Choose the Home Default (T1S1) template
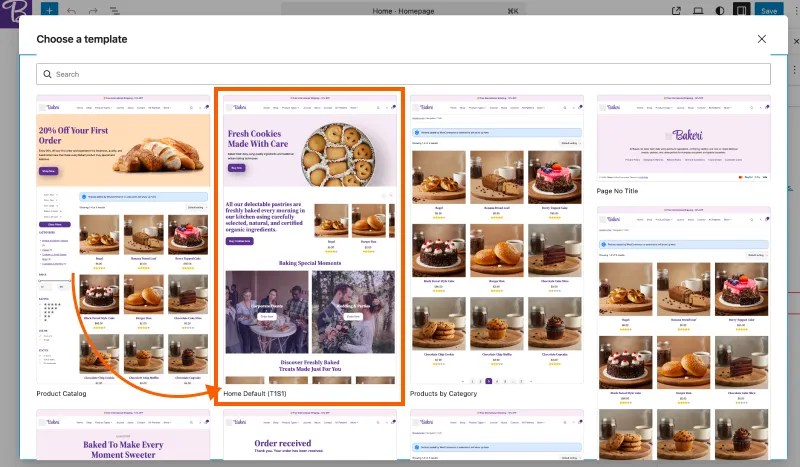 pyautogui.click(x=310, y=245)
